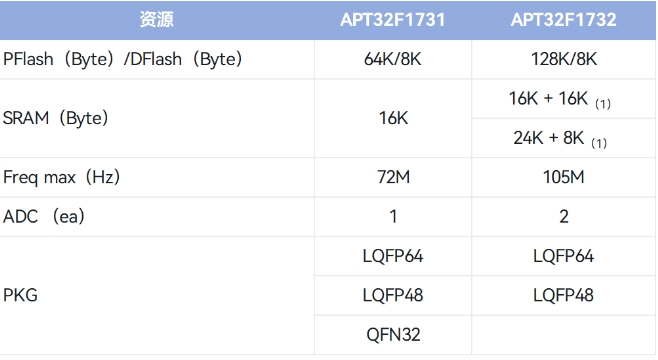Select the SRAM (Byte) row label
Image resolution: width=658 pixels, height=360 pixels.
55,118
